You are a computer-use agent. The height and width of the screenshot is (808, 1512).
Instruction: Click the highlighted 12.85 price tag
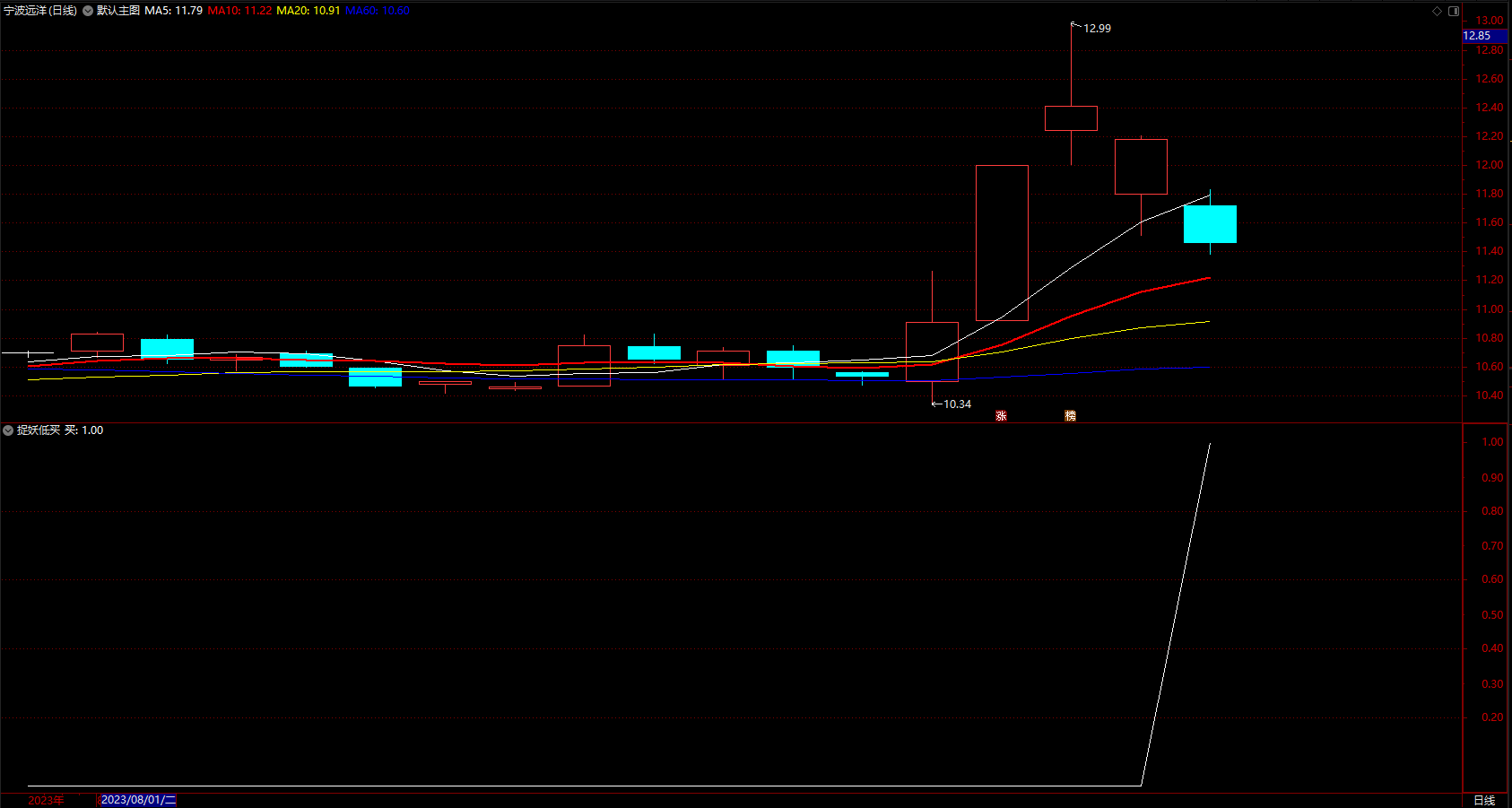pyautogui.click(x=1486, y=36)
